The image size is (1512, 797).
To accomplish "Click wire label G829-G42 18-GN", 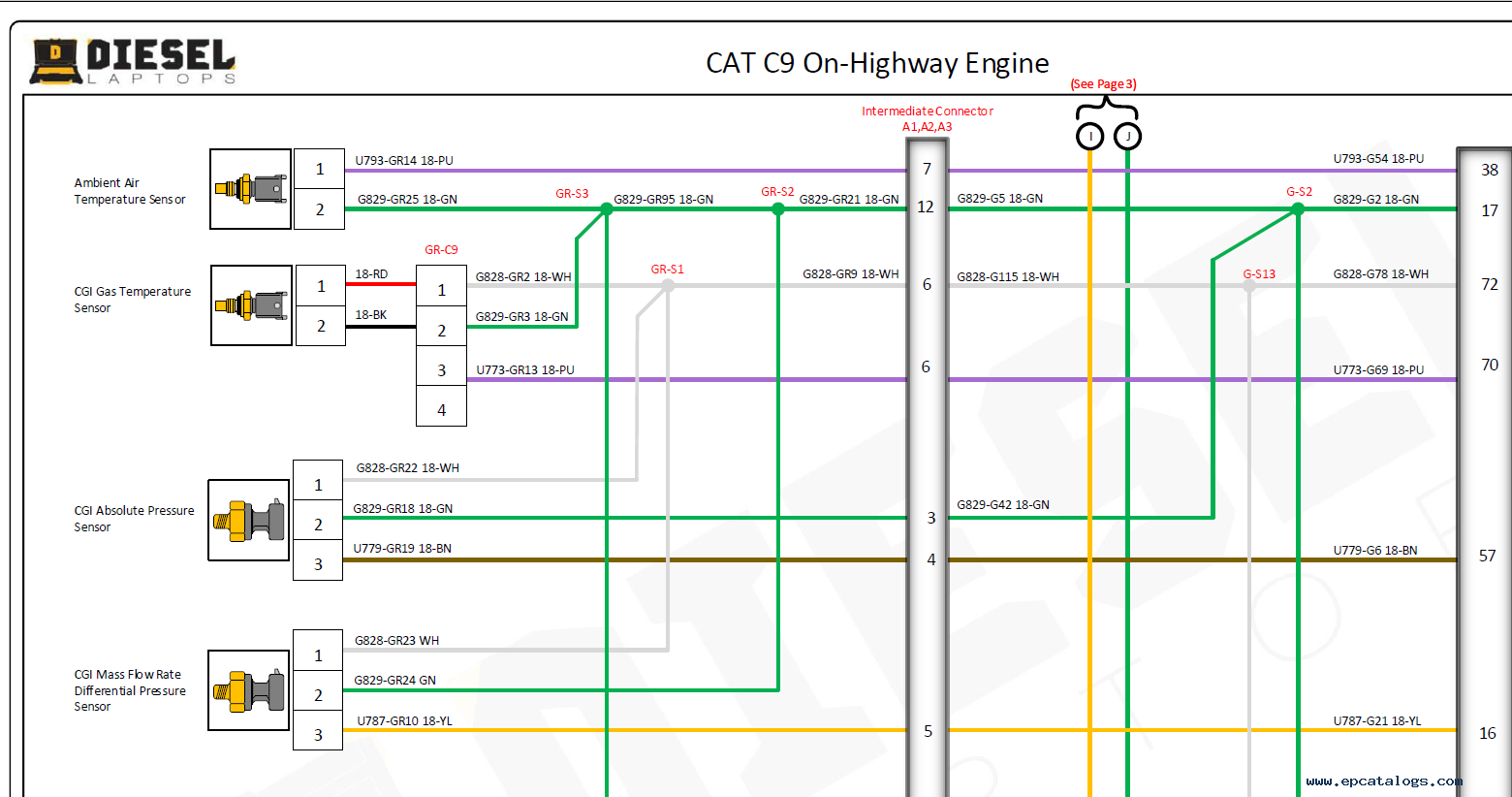I will point(1003,505).
